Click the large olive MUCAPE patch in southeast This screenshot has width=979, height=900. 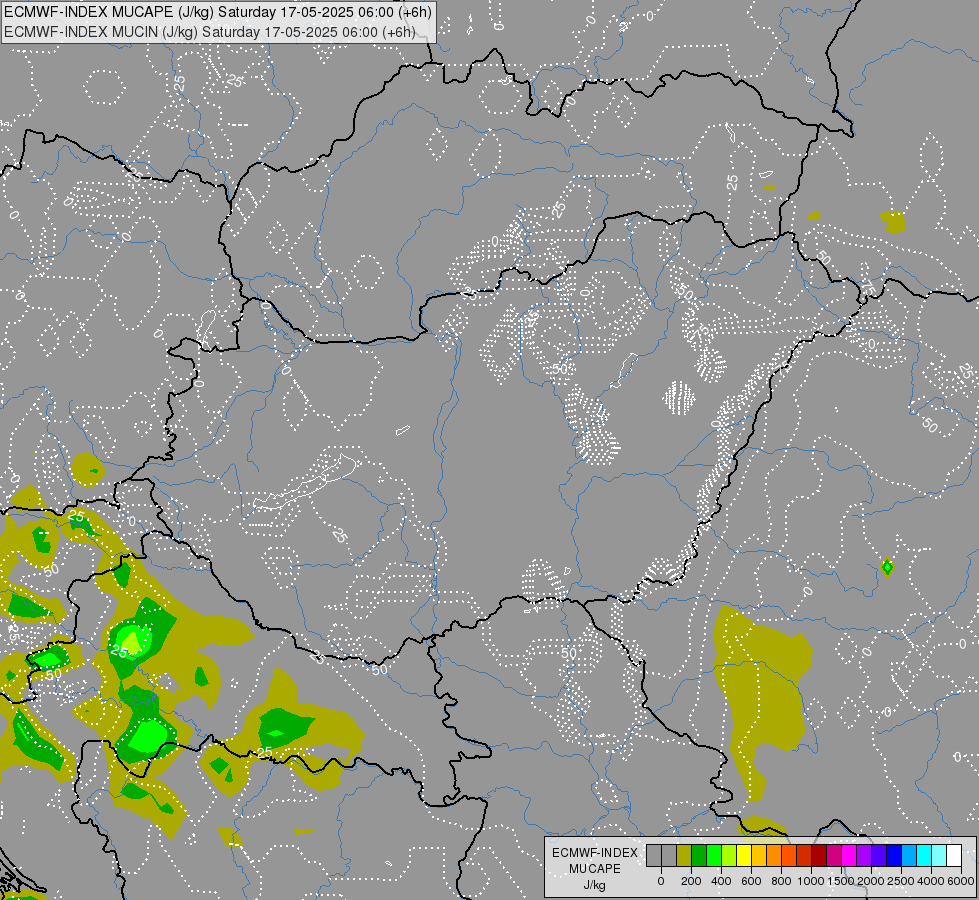763,693
